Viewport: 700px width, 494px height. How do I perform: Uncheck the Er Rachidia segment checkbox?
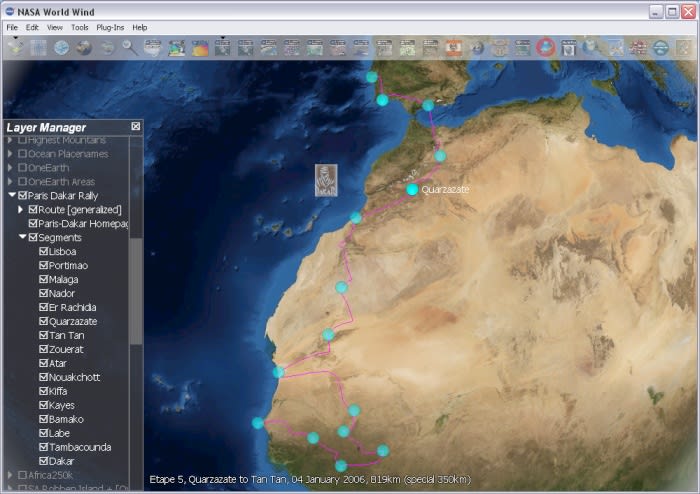pyautogui.click(x=43, y=307)
